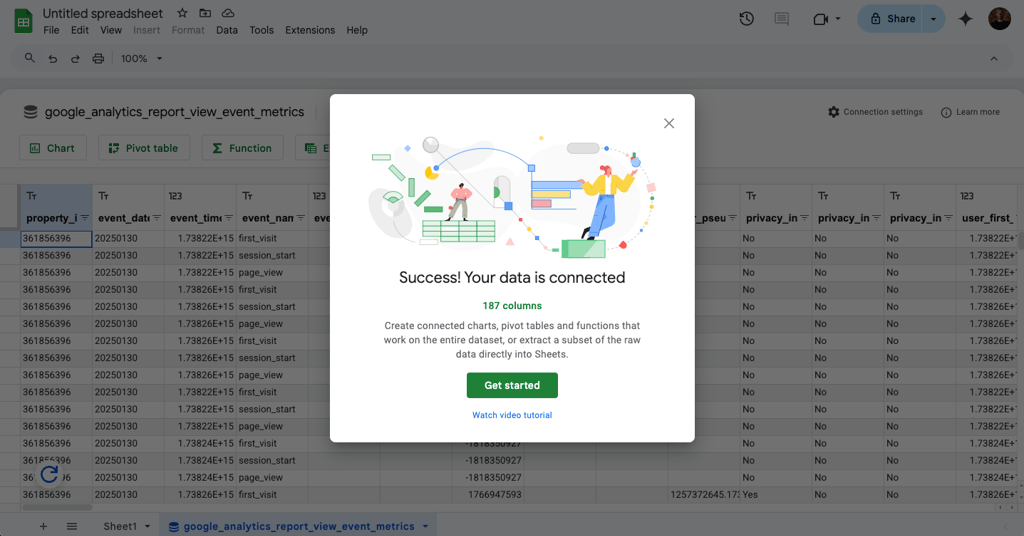Image resolution: width=1024 pixels, height=536 pixels.
Task: Star the Untitled spreadsheet
Action: pos(182,13)
